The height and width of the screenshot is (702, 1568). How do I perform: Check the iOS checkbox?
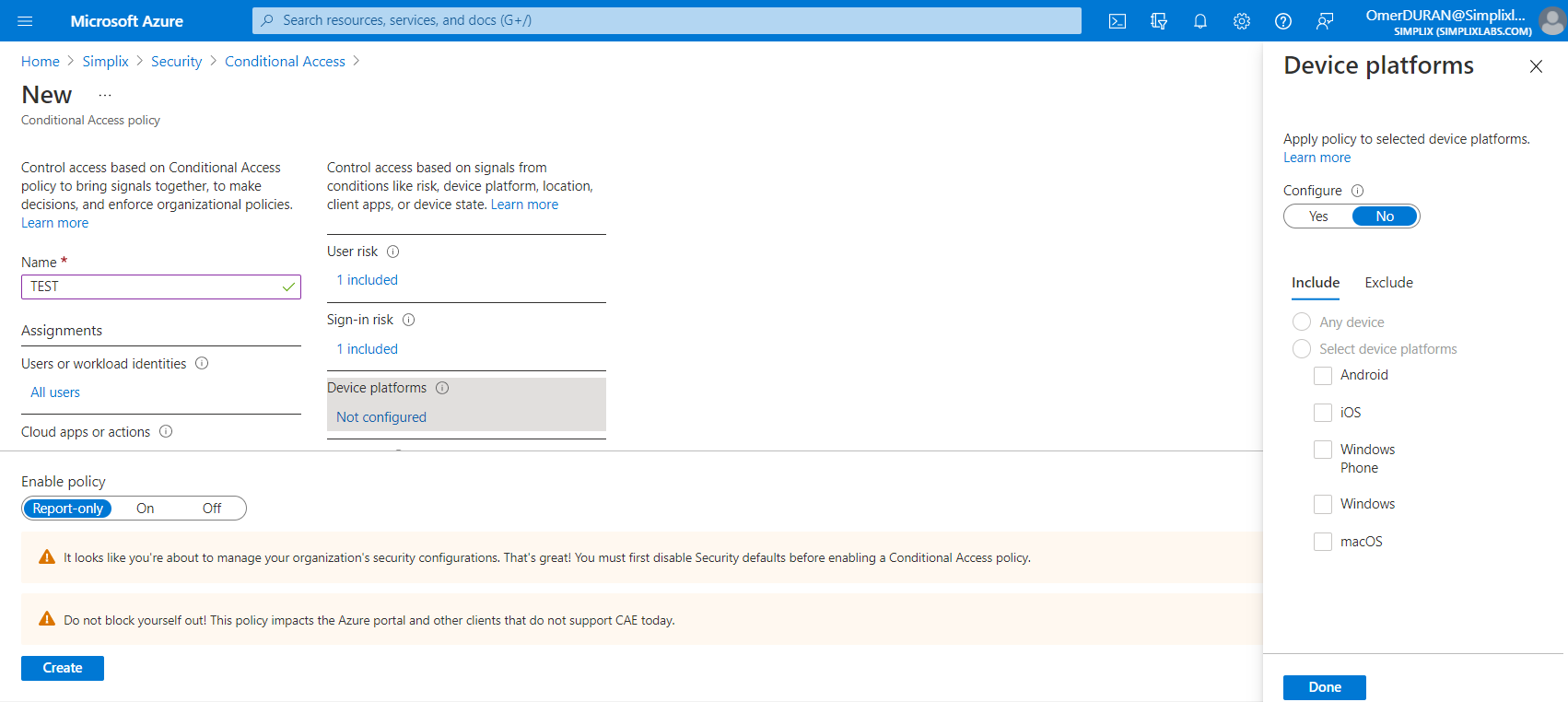click(x=1323, y=413)
